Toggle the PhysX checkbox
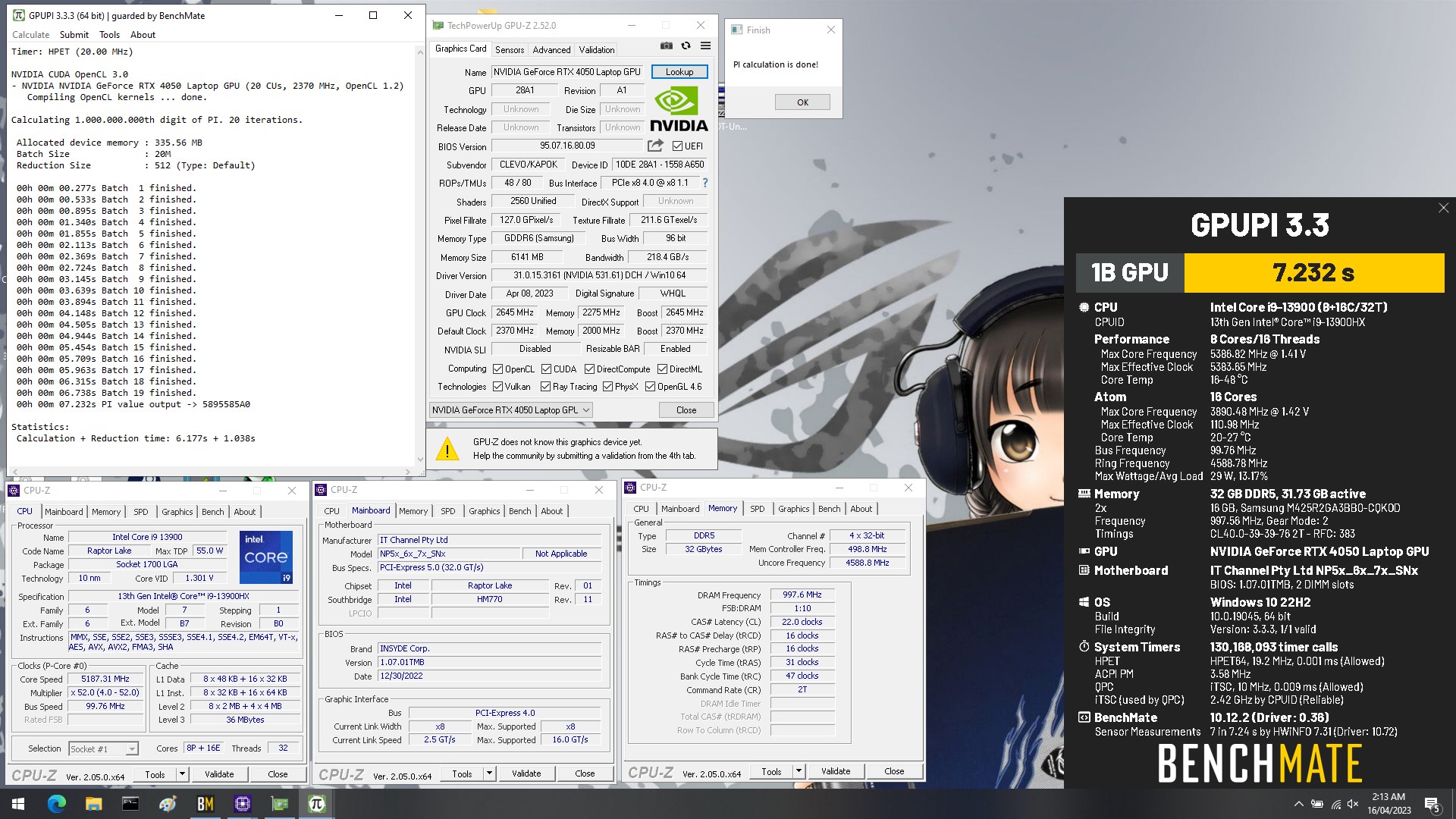Screen dimensions: 1456x819 click(607, 387)
